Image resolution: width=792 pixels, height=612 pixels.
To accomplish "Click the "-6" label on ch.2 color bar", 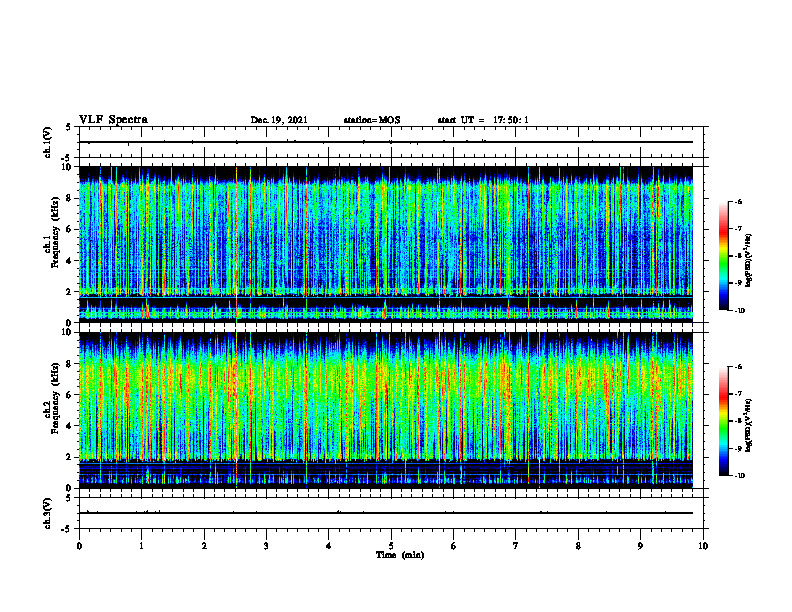I will coord(738,367).
